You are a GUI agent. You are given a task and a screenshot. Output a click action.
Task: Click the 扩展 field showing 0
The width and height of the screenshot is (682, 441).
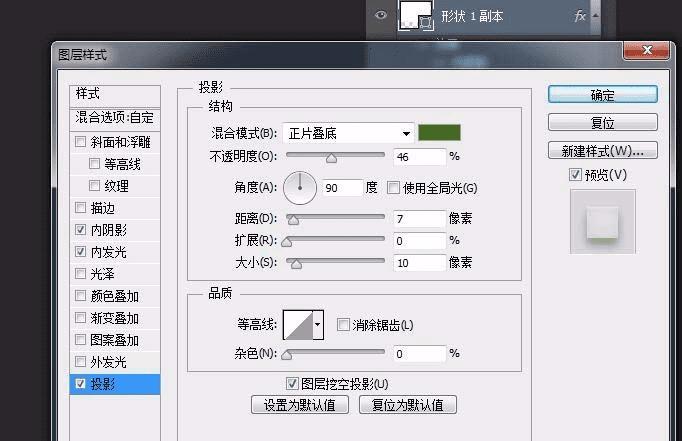click(419, 241)
